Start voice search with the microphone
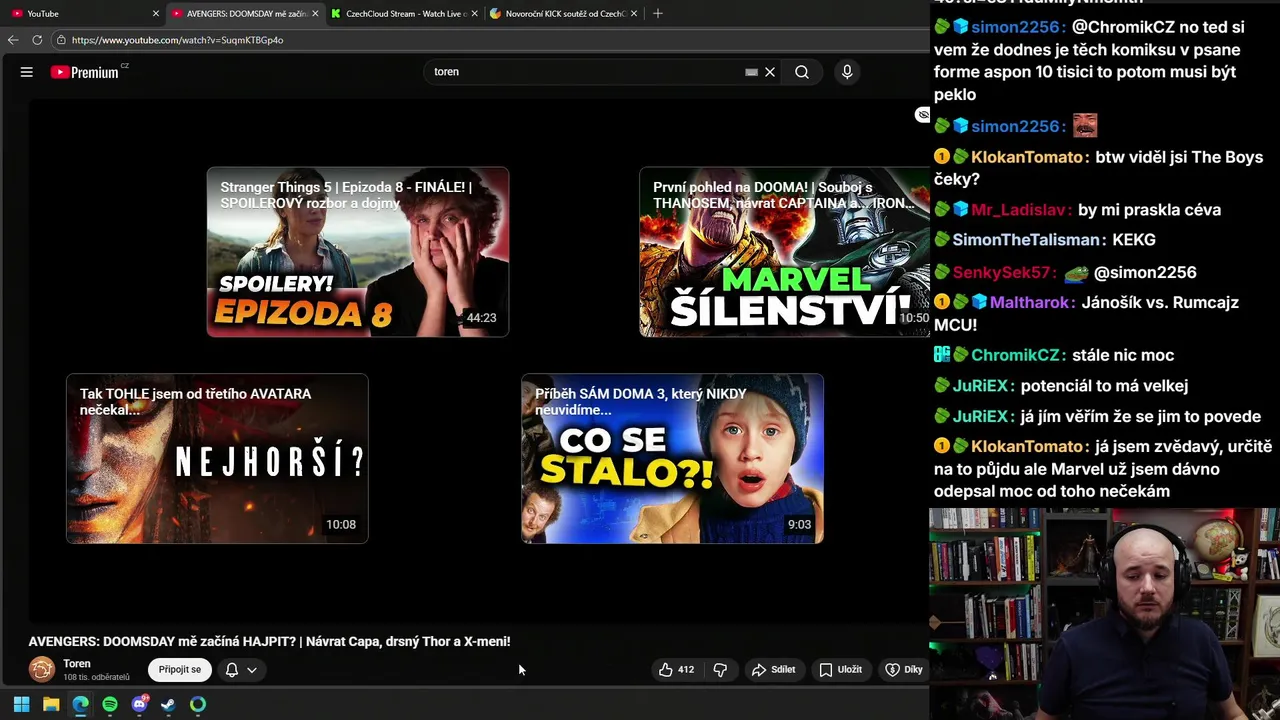The height and width of the screenshot is (720, 1280). coord(847,72)
